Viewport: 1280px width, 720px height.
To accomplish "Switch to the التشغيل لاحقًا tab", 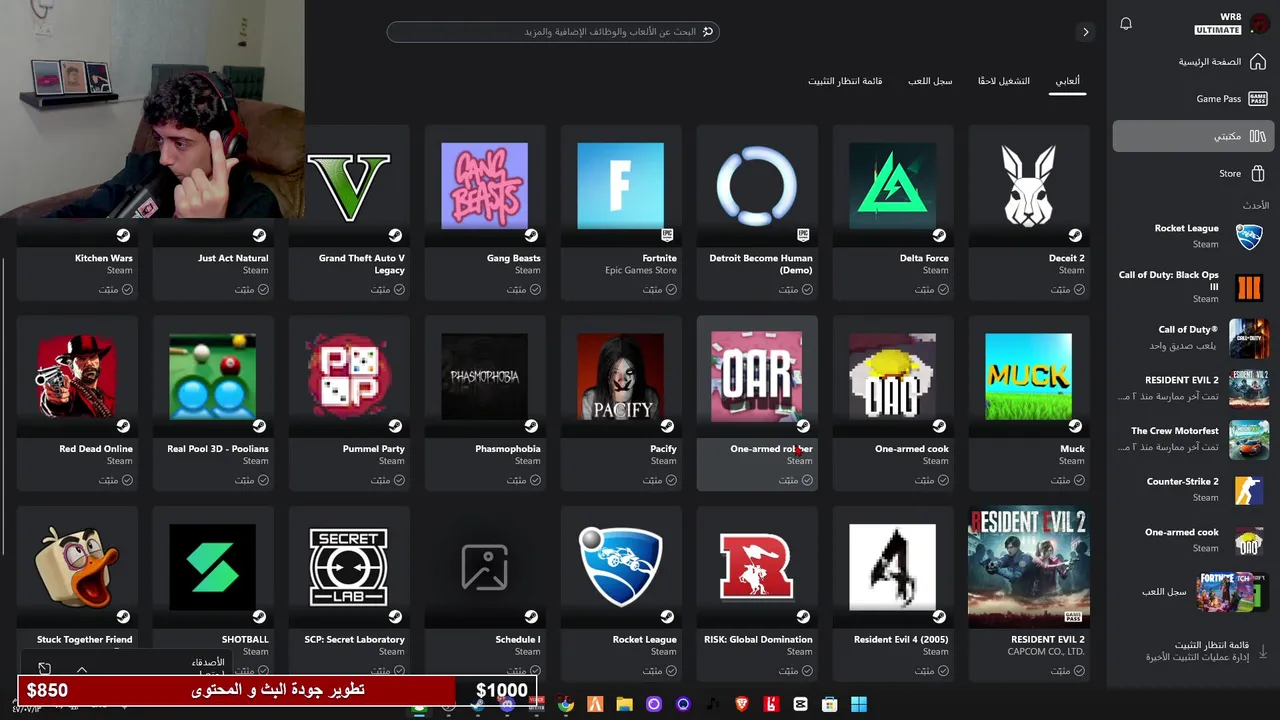I will pyautogui.click(x=1003, y=81).
